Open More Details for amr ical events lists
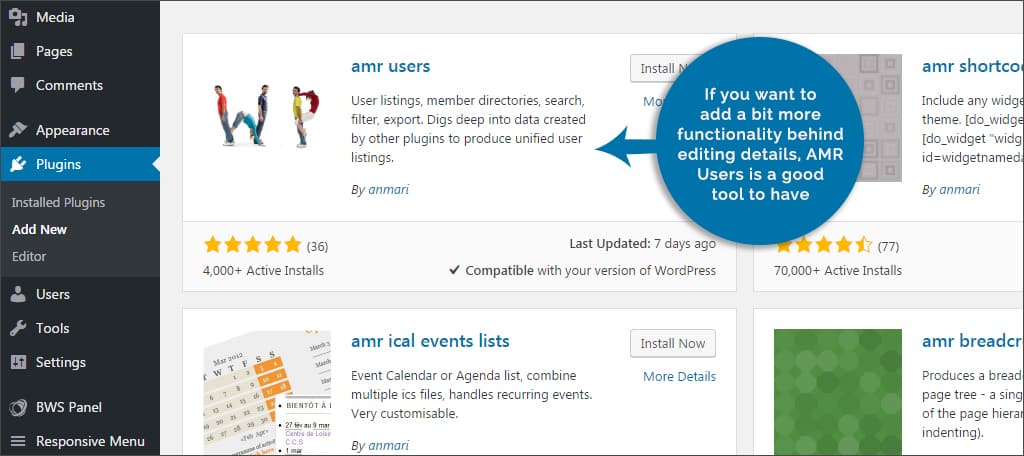Screen dimensions: 1024x456 679,376
